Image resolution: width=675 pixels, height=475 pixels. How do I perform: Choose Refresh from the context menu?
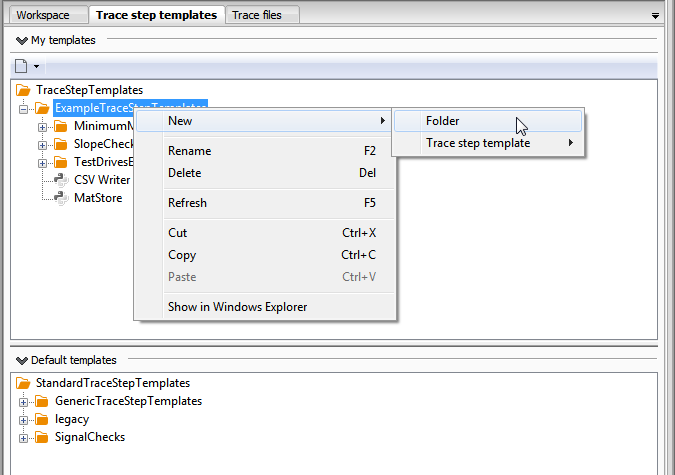264,203
